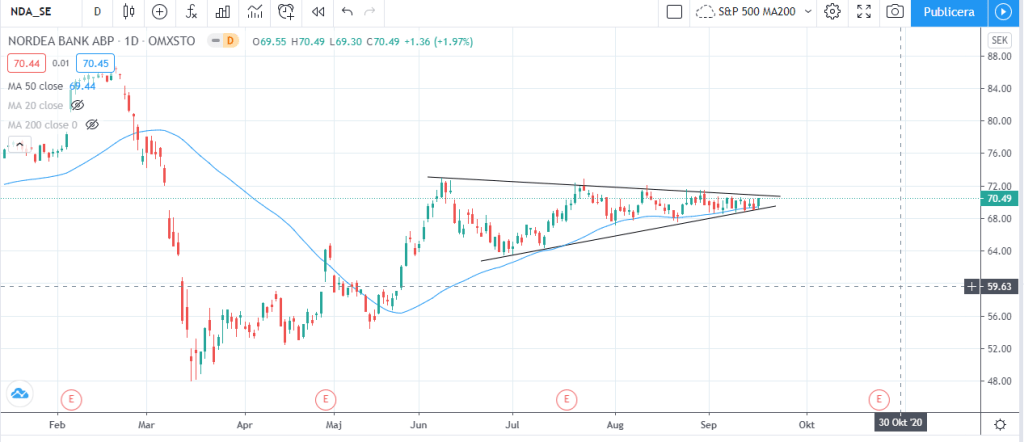Undo the last chart action
This screenshot has height=442, width=1024.
pos(347,12)
